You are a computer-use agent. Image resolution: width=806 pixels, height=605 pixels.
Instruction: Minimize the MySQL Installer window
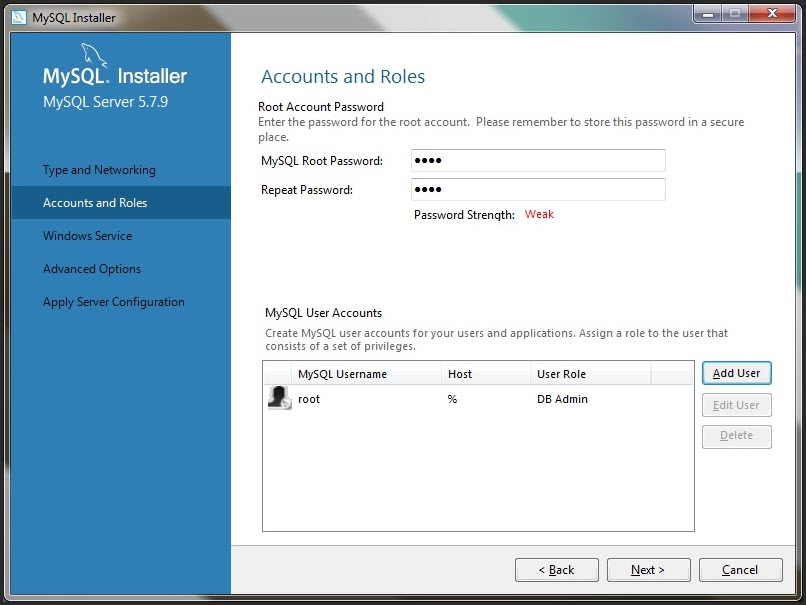click(708, 13)
